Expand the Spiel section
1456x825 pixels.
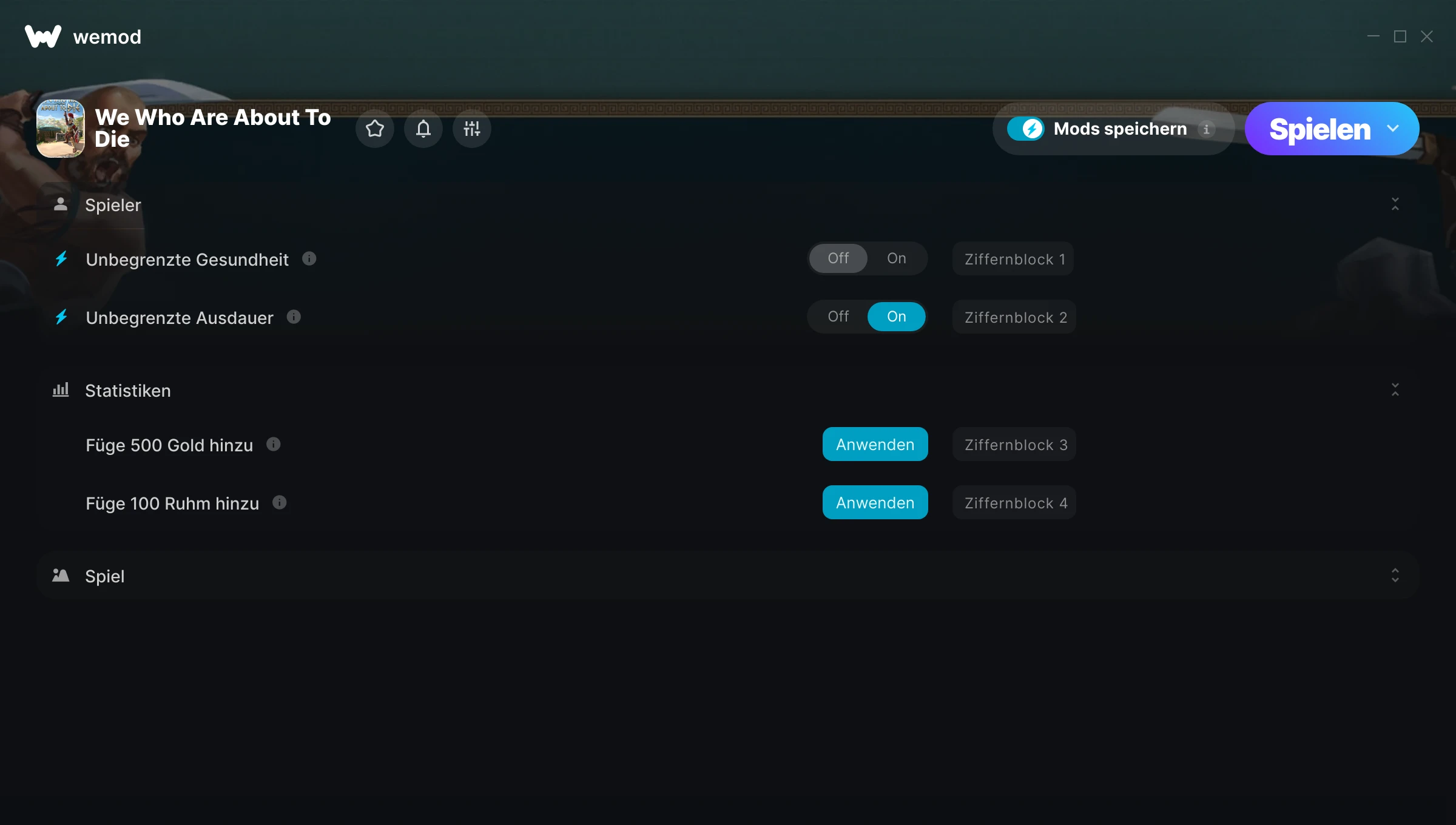click(x=1395, y=576)
